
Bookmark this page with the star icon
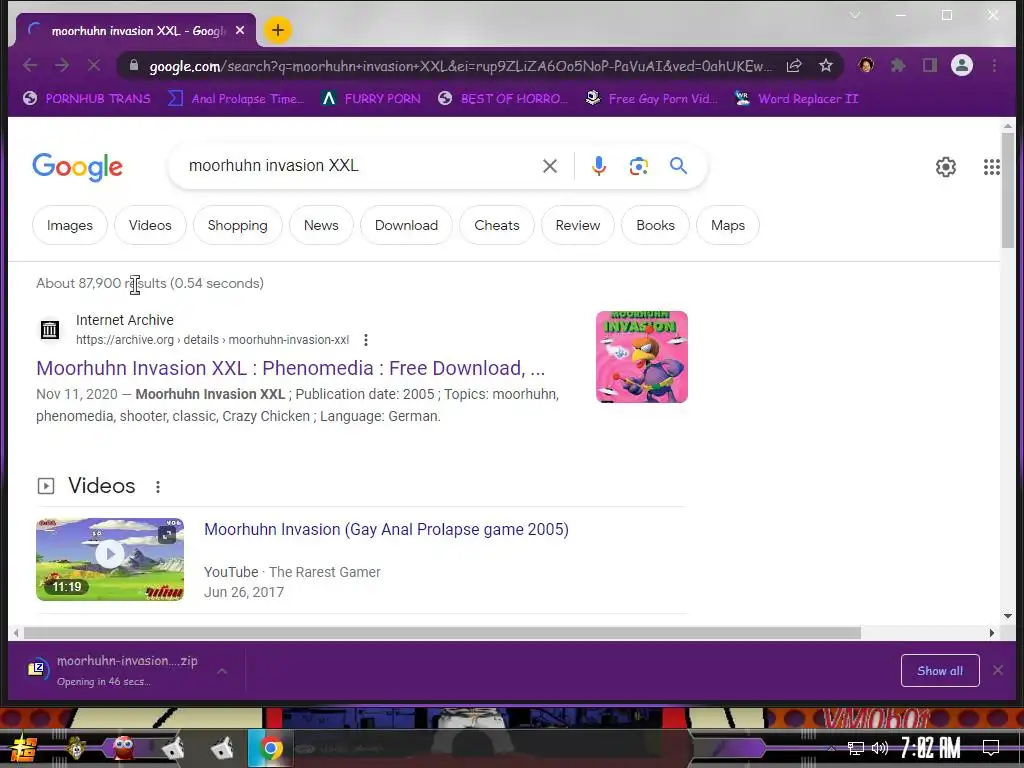[x=825, y=65]
